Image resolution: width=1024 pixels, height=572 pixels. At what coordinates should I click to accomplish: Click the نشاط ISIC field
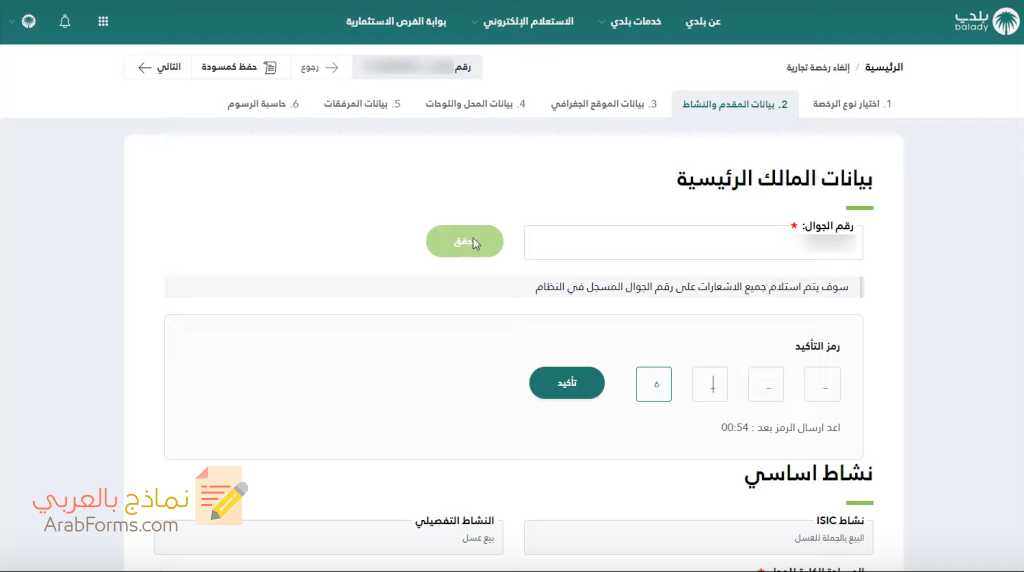tap(699, 537)
